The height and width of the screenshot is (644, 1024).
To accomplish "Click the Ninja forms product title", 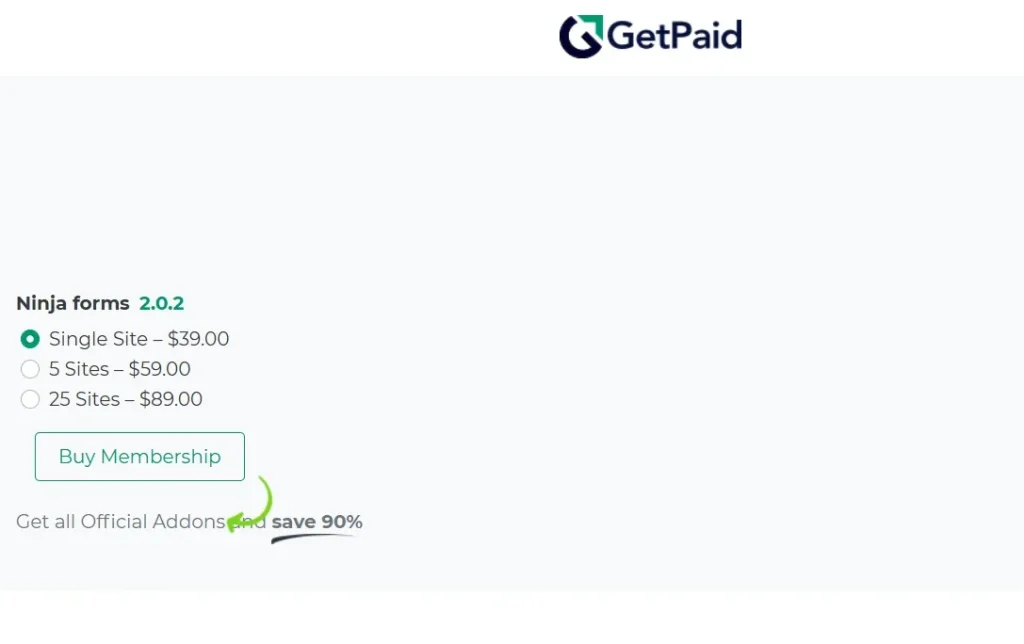I will point(72,303).
